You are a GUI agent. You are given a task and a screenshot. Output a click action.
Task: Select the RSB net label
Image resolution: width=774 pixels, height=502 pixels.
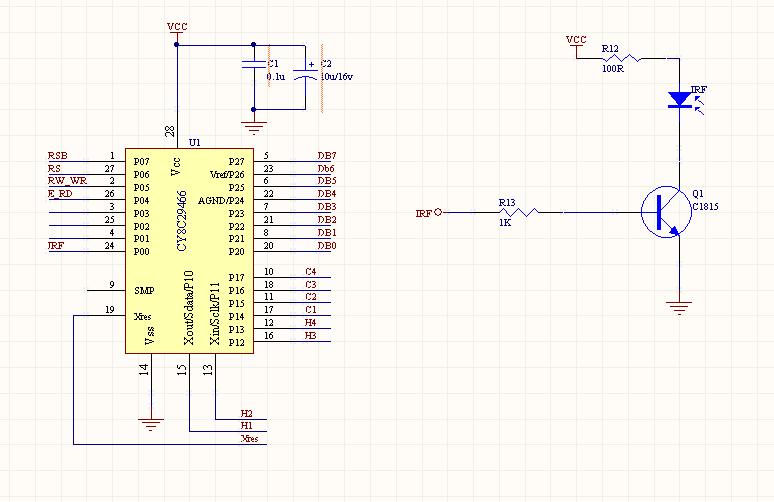coord(57,156)
